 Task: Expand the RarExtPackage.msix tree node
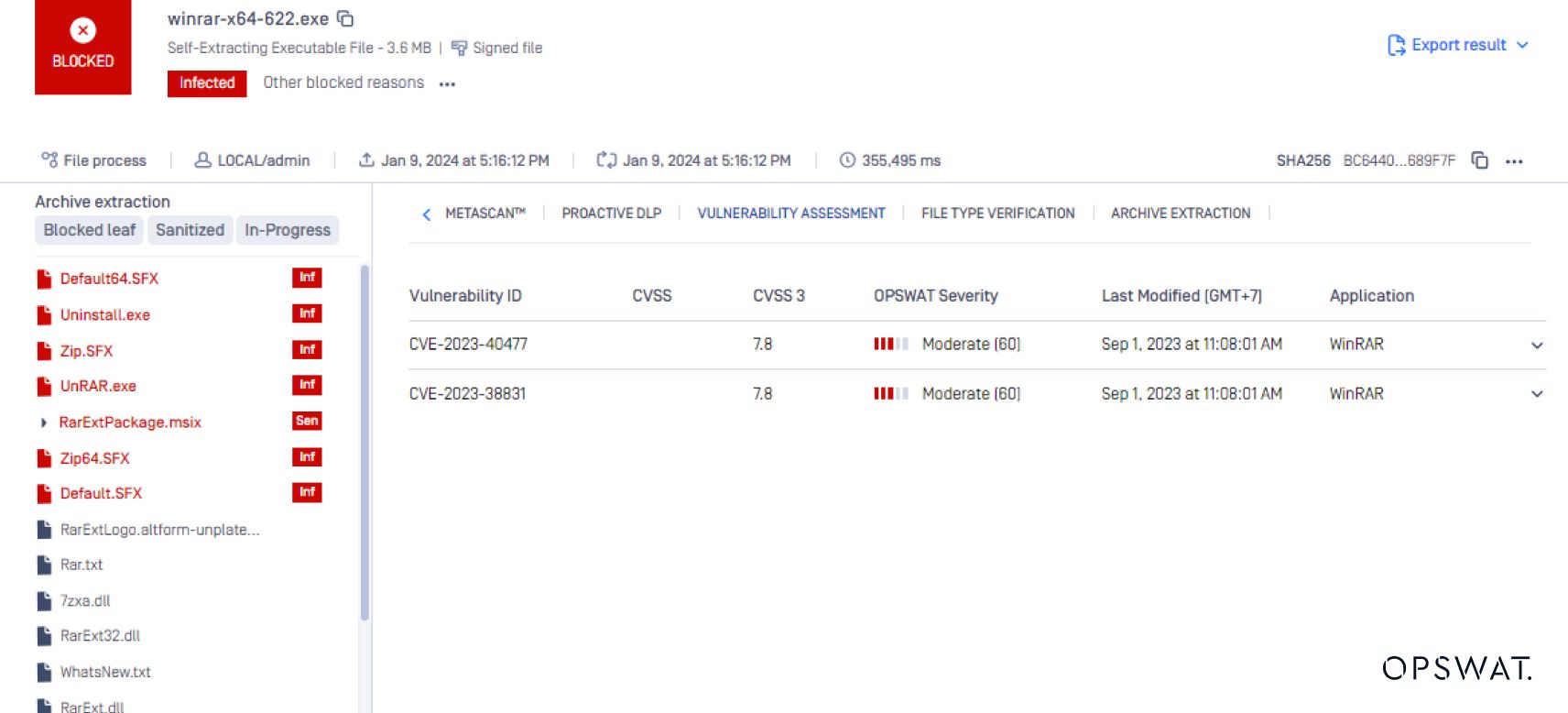[x=43, y=422]
